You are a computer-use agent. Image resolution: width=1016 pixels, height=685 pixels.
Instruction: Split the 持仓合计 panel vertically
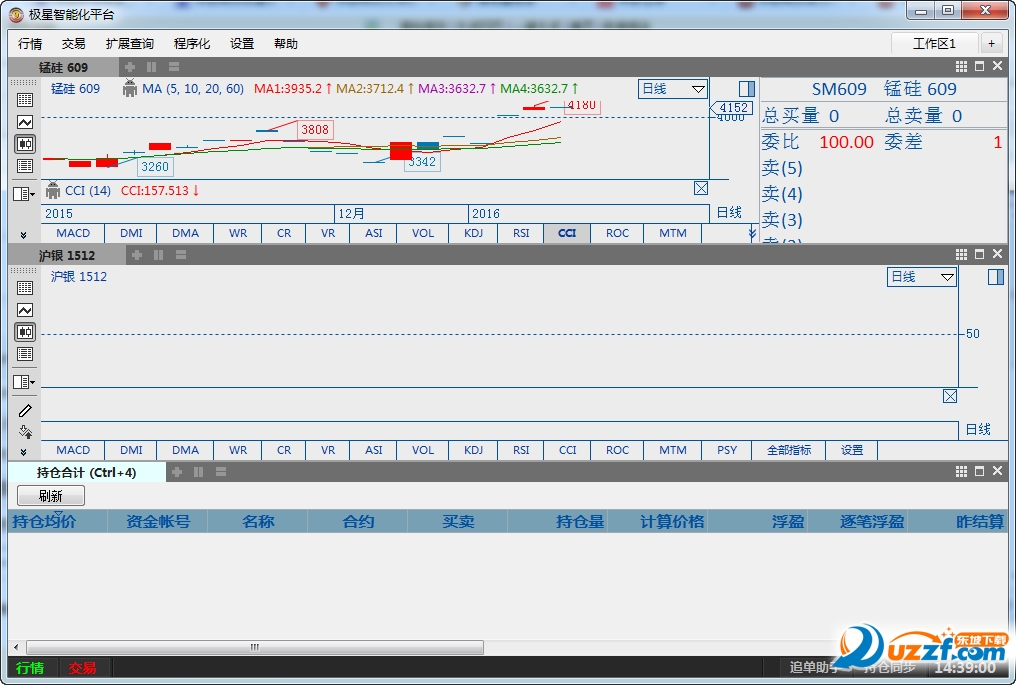coord(199,472)
